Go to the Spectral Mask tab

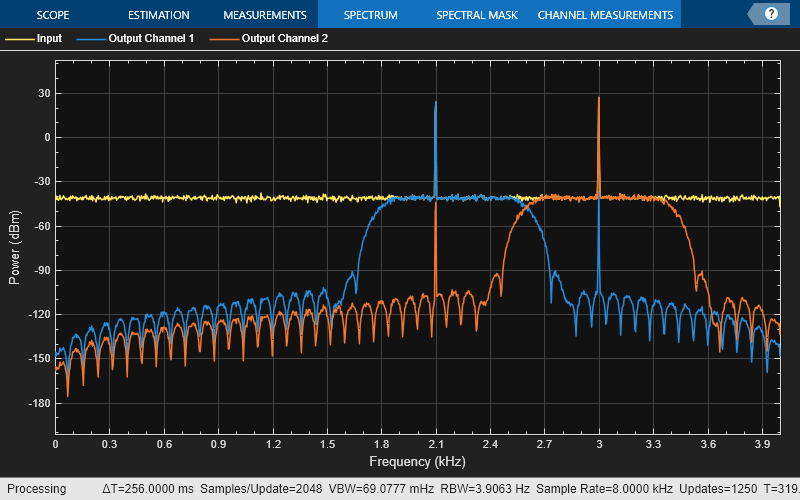pyautogui.click(x=477, y=15)
